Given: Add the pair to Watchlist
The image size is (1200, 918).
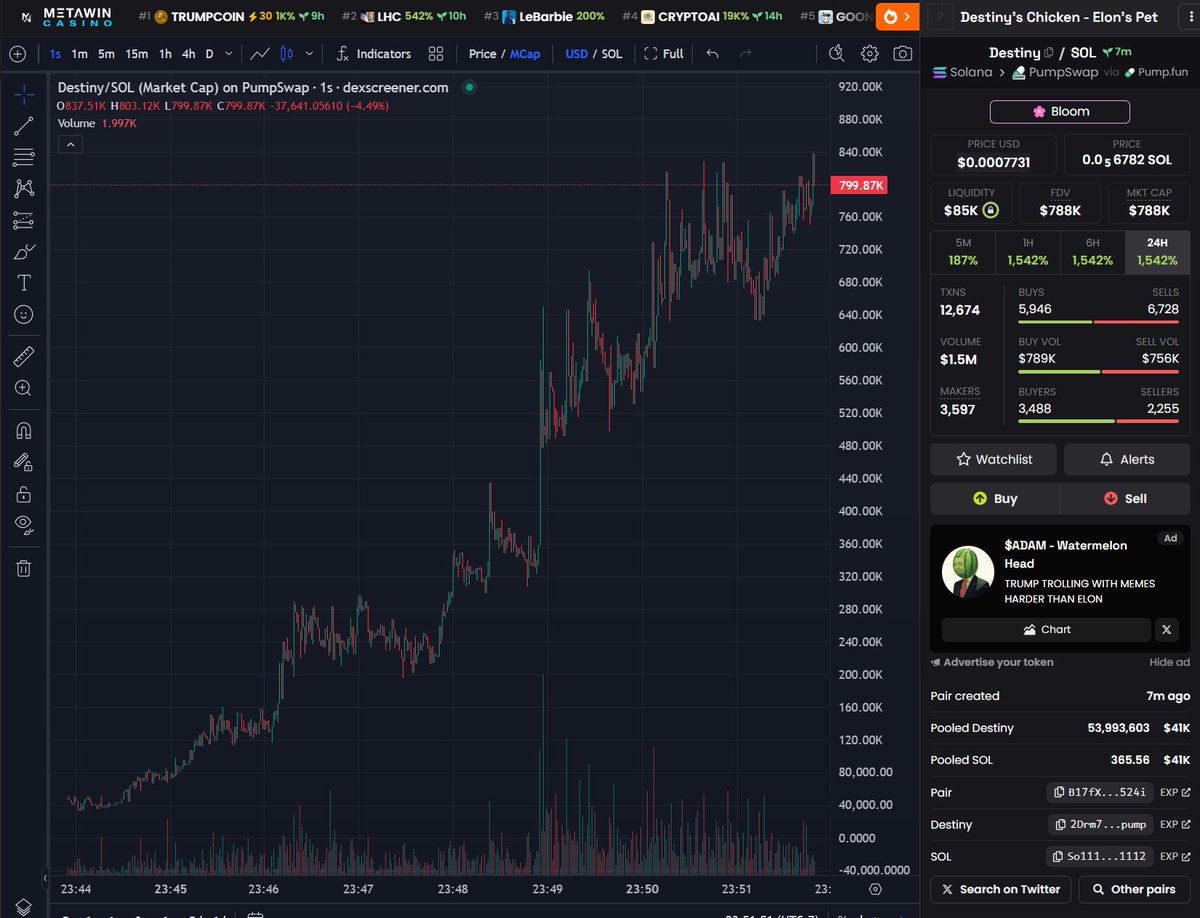Looking at the screenshot, I should click(x=994, y=459).
